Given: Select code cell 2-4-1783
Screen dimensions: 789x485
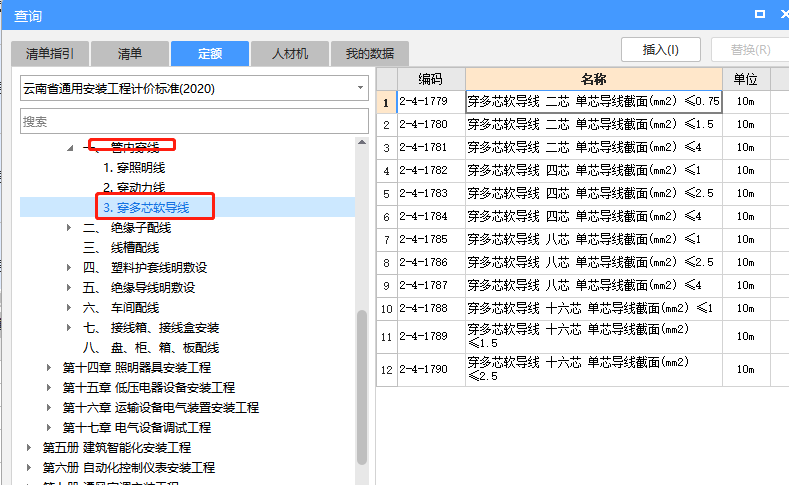Looking at the screenshot, I should coord(431,194).
